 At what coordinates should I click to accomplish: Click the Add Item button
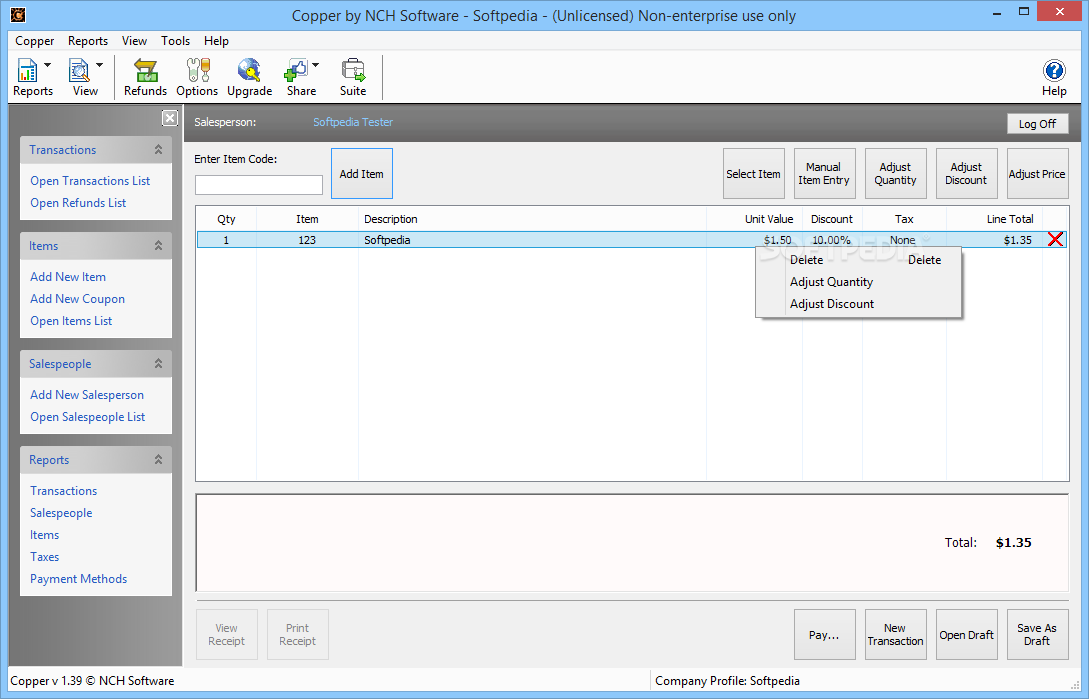click(x=361, y=174)
